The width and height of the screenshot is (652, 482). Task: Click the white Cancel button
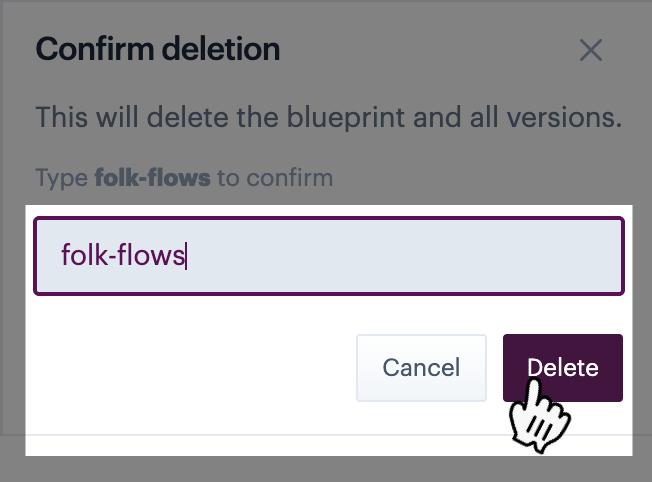pyautogui.click(x=421, y=367)
